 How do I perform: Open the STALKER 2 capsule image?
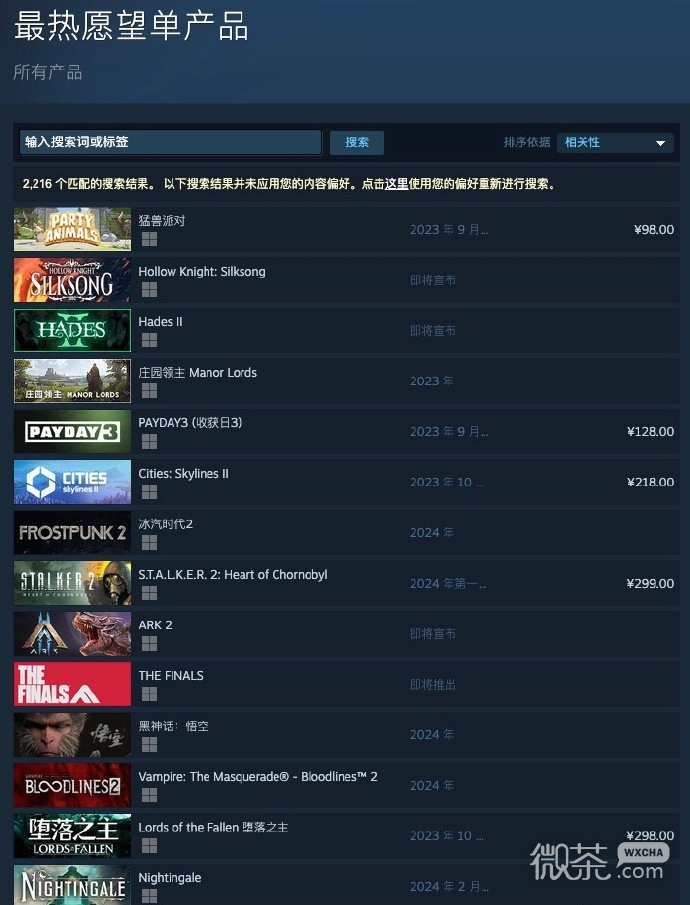(x=72, y=583)
